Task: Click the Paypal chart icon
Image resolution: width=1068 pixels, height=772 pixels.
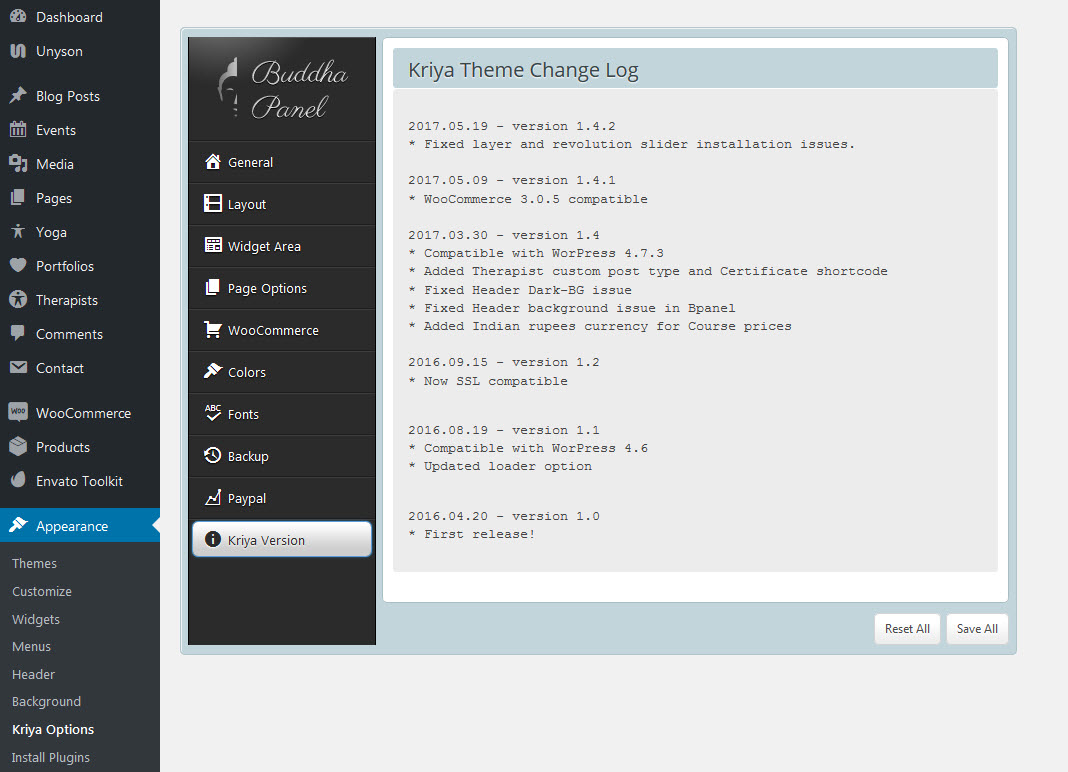Action: tap(212, 498)
